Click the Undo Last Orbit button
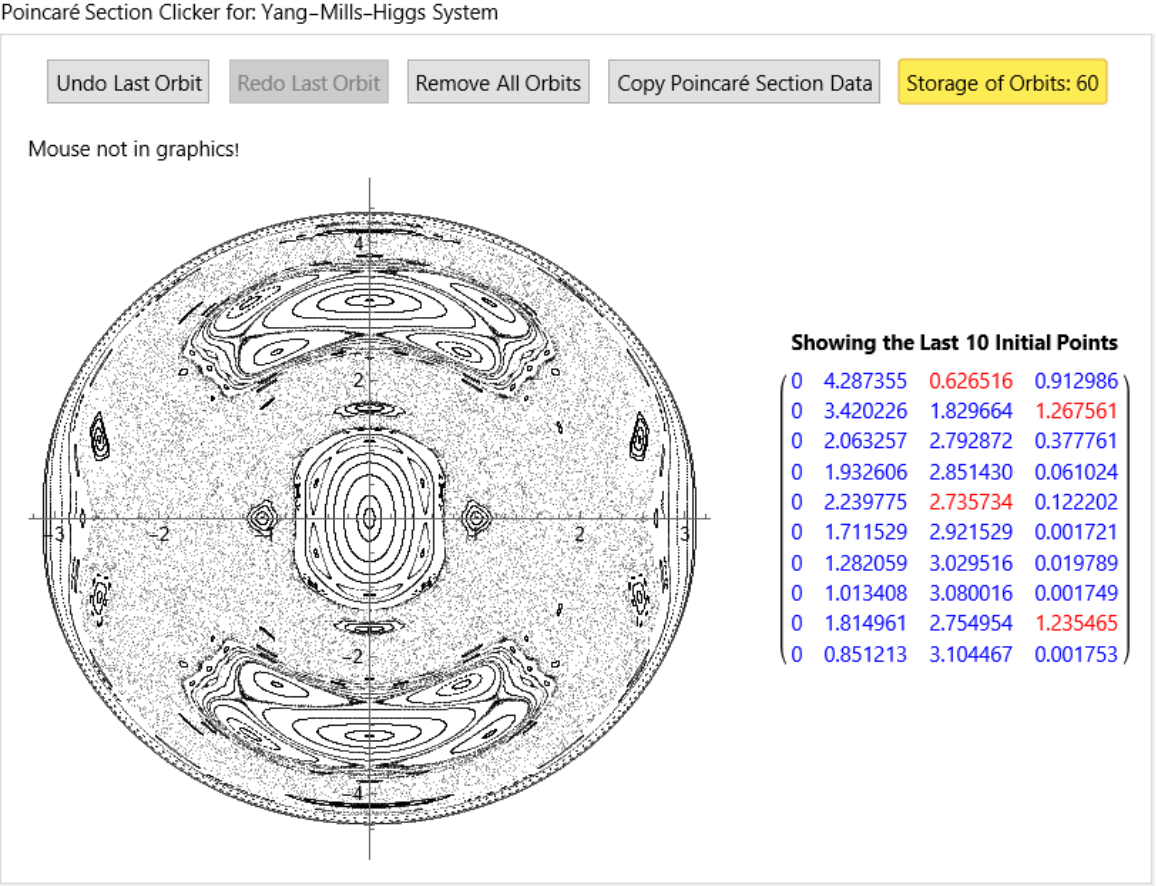 coord(129,83)
